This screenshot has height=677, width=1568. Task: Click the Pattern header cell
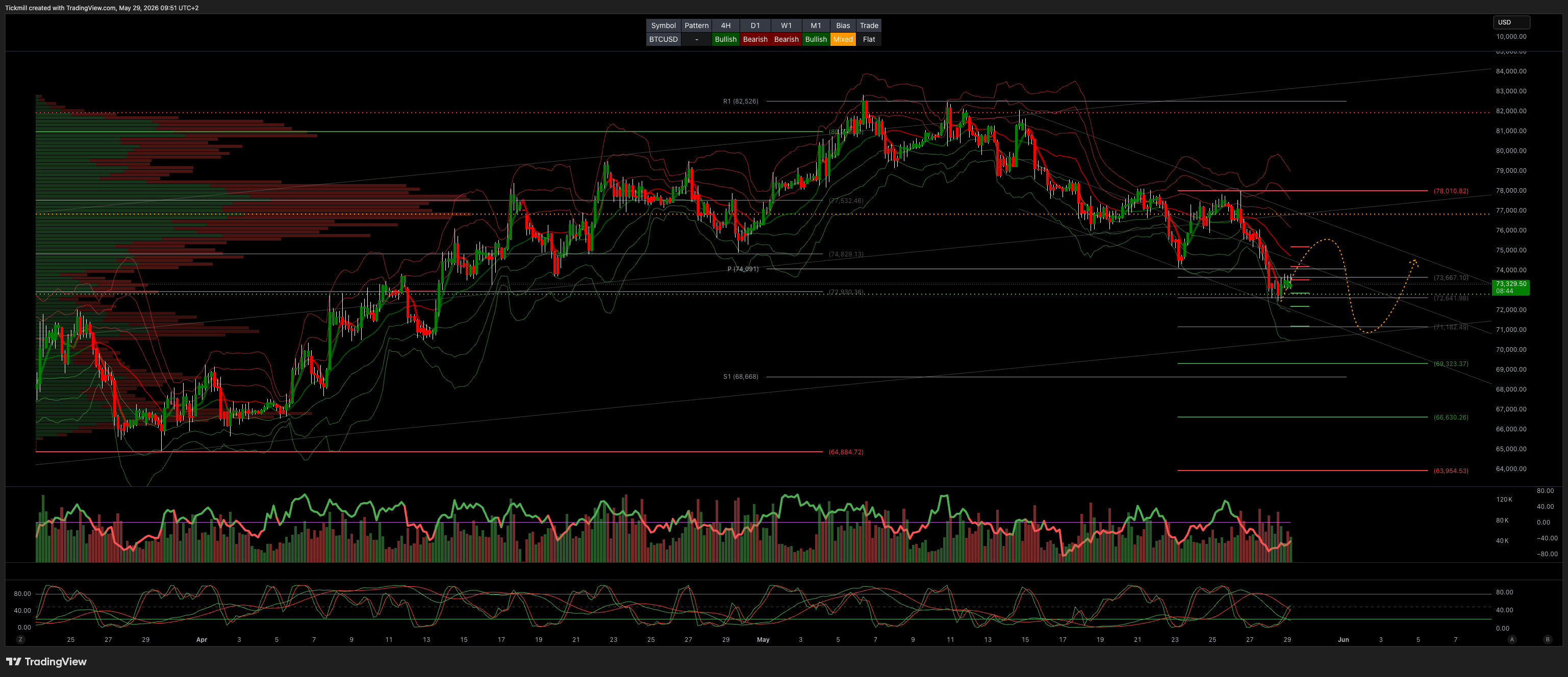click(696, 25)
